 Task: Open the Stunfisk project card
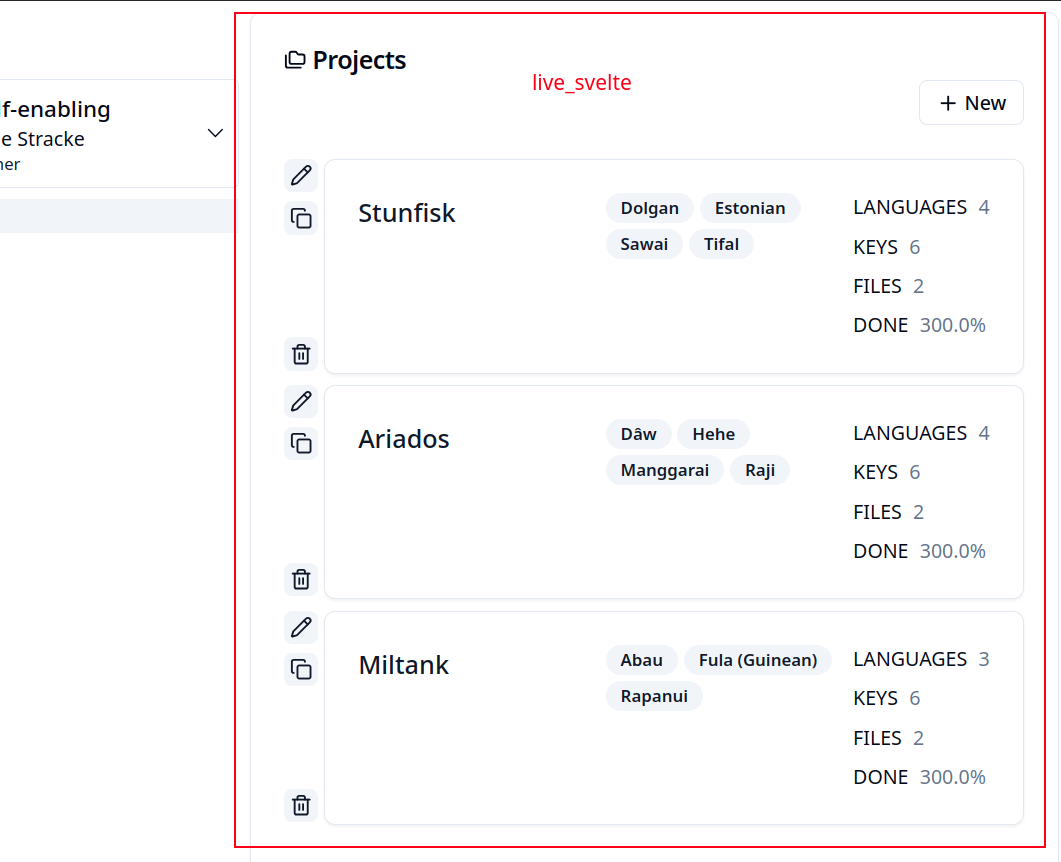pos(674,267)
